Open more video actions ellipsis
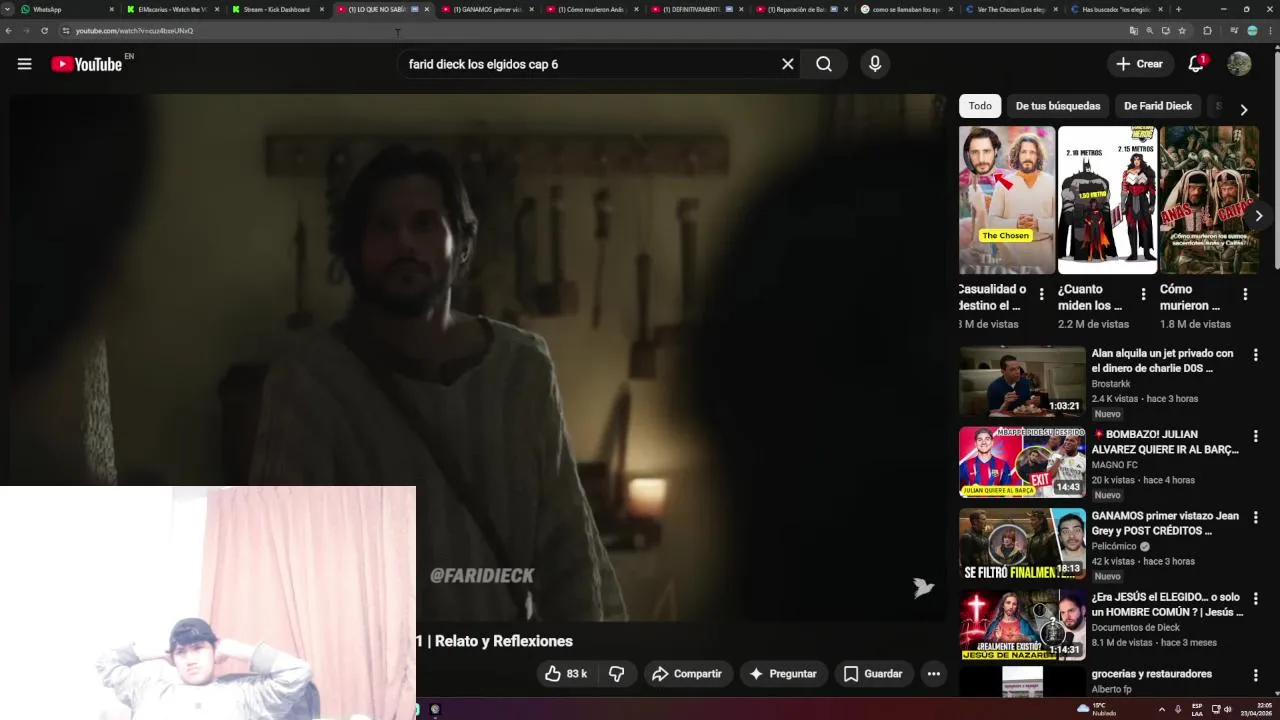Image resolution: width=1280 pixels, height=720 pixels. [x=933, y=674]
